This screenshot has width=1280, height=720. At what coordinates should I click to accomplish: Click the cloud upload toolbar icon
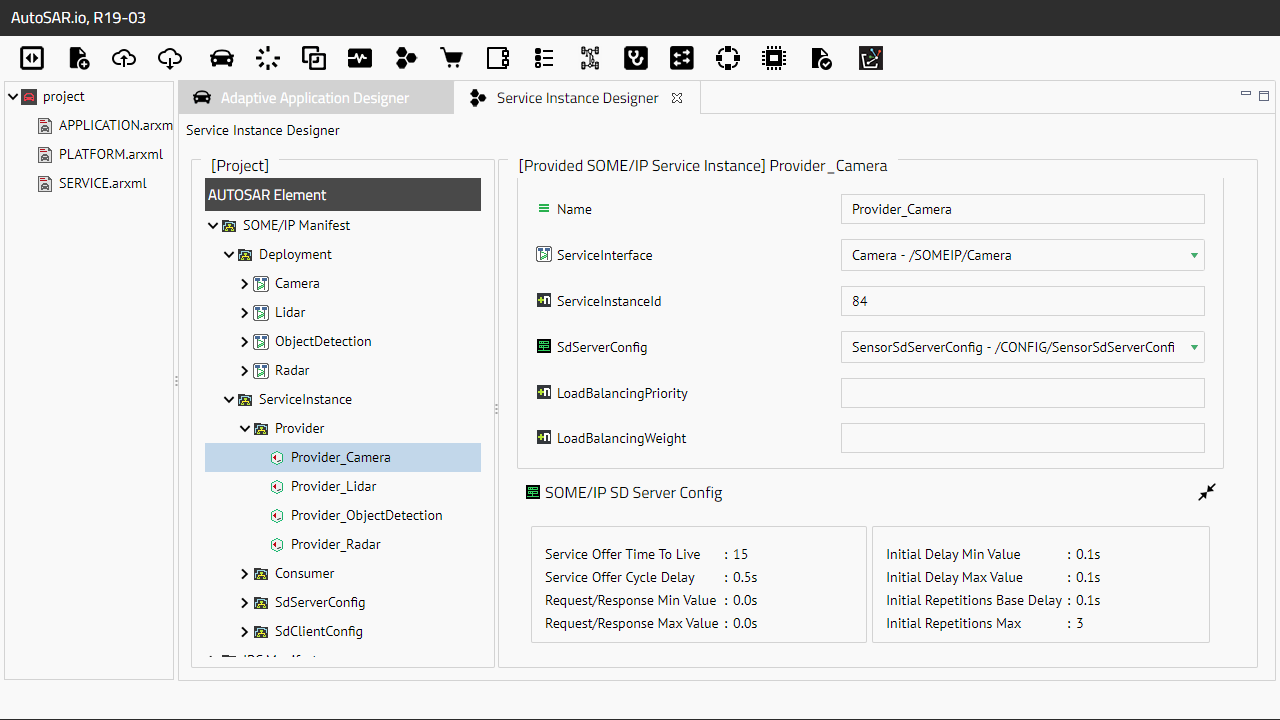124,58
